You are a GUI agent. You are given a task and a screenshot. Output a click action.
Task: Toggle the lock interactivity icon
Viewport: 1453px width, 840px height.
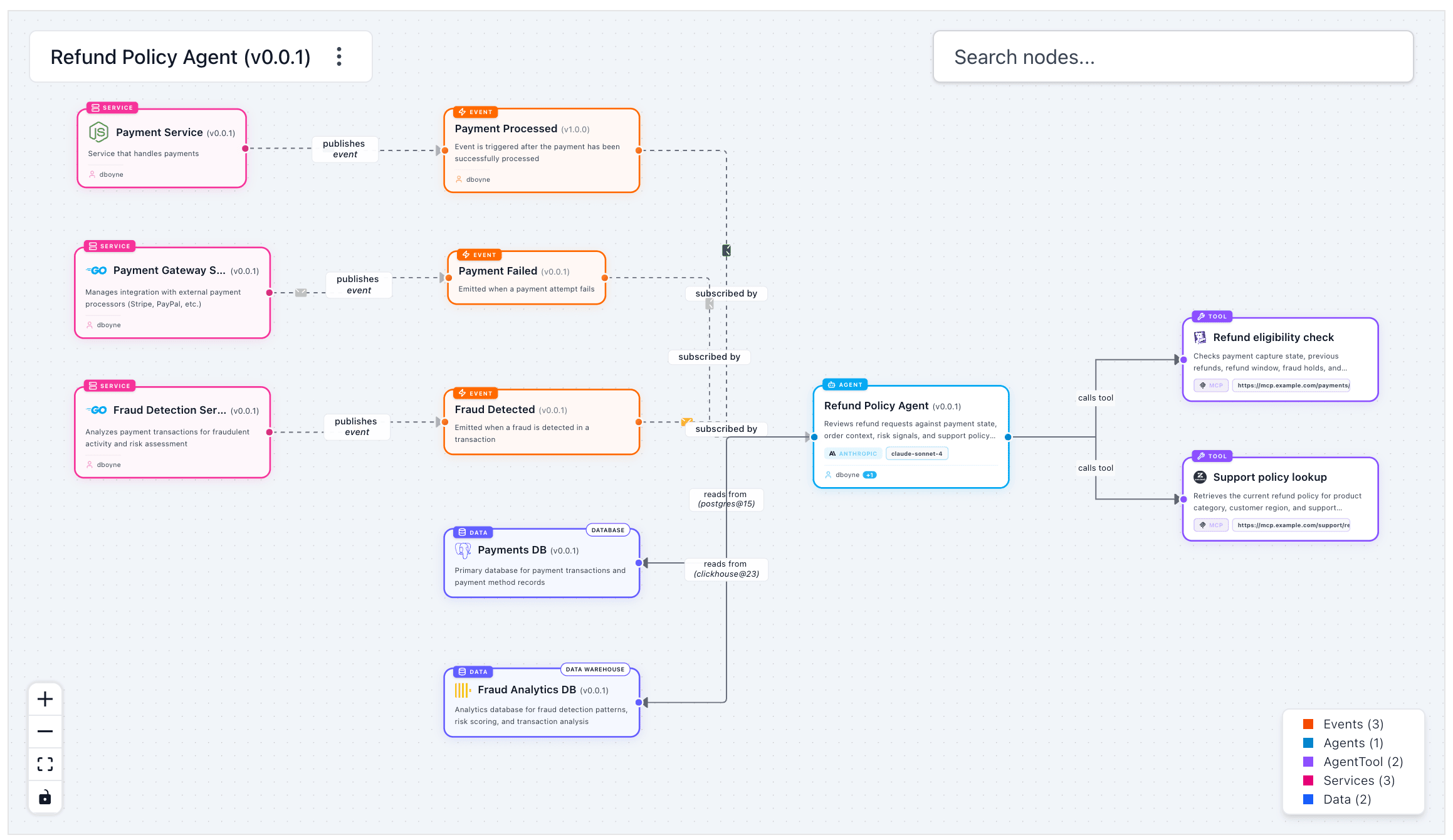pos(45,797)
